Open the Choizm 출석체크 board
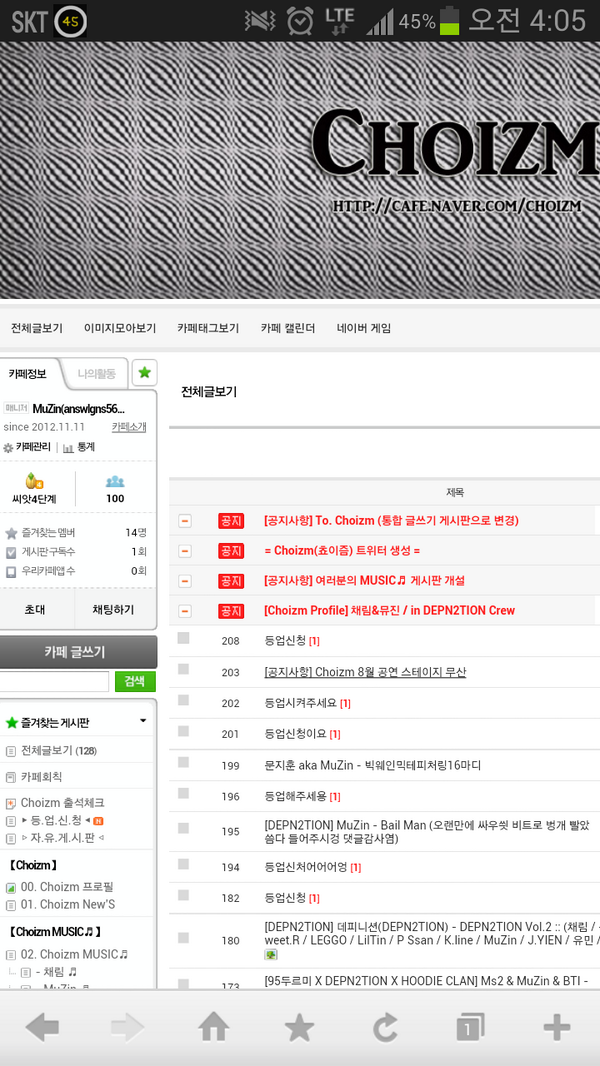 [62, 803]
